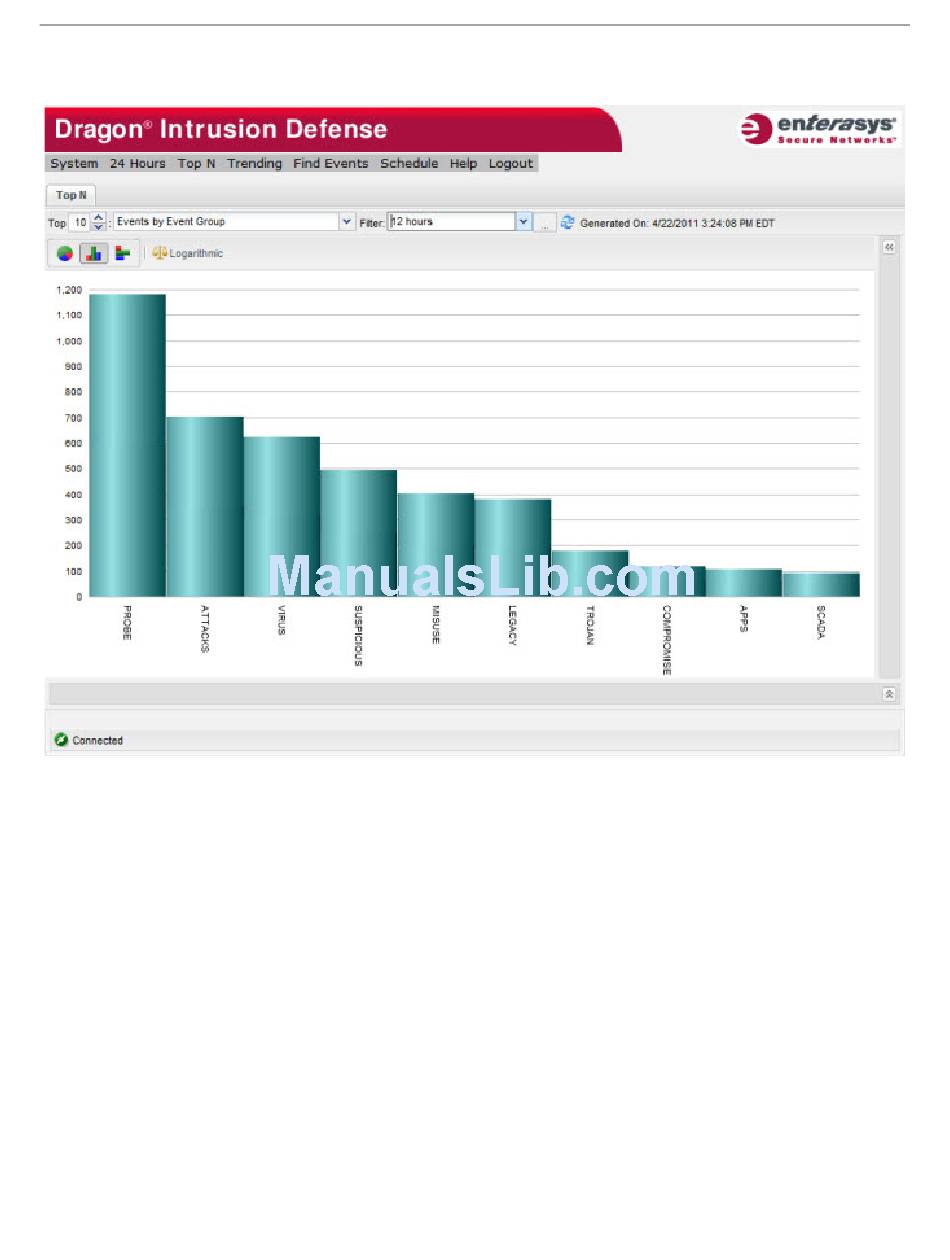This screenshot has width=950, height=1260.
Task: Open the Trending menu
Action: pyautogui.click(x=254, y=163)
